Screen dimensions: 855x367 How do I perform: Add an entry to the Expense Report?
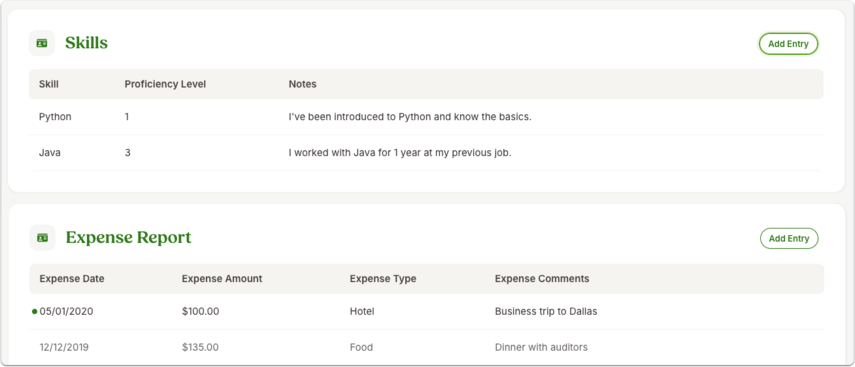[x=789, y=238]
